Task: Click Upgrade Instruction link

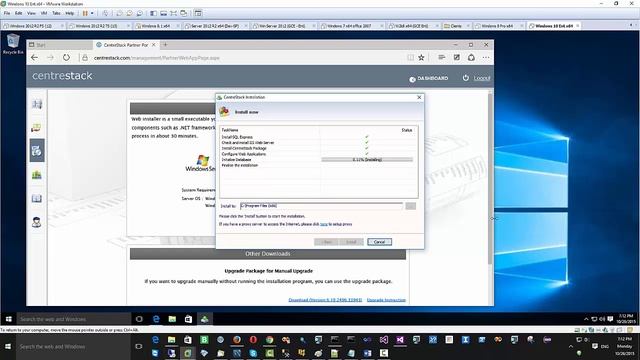Action: 386,300
